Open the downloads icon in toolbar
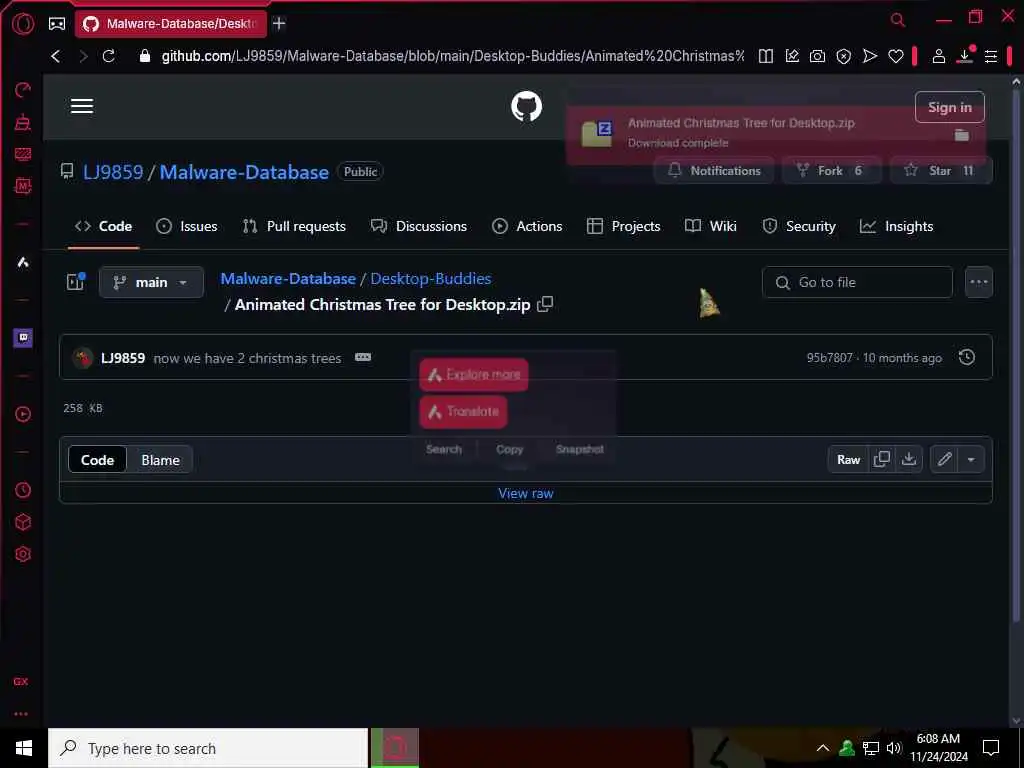 (965, 56)
